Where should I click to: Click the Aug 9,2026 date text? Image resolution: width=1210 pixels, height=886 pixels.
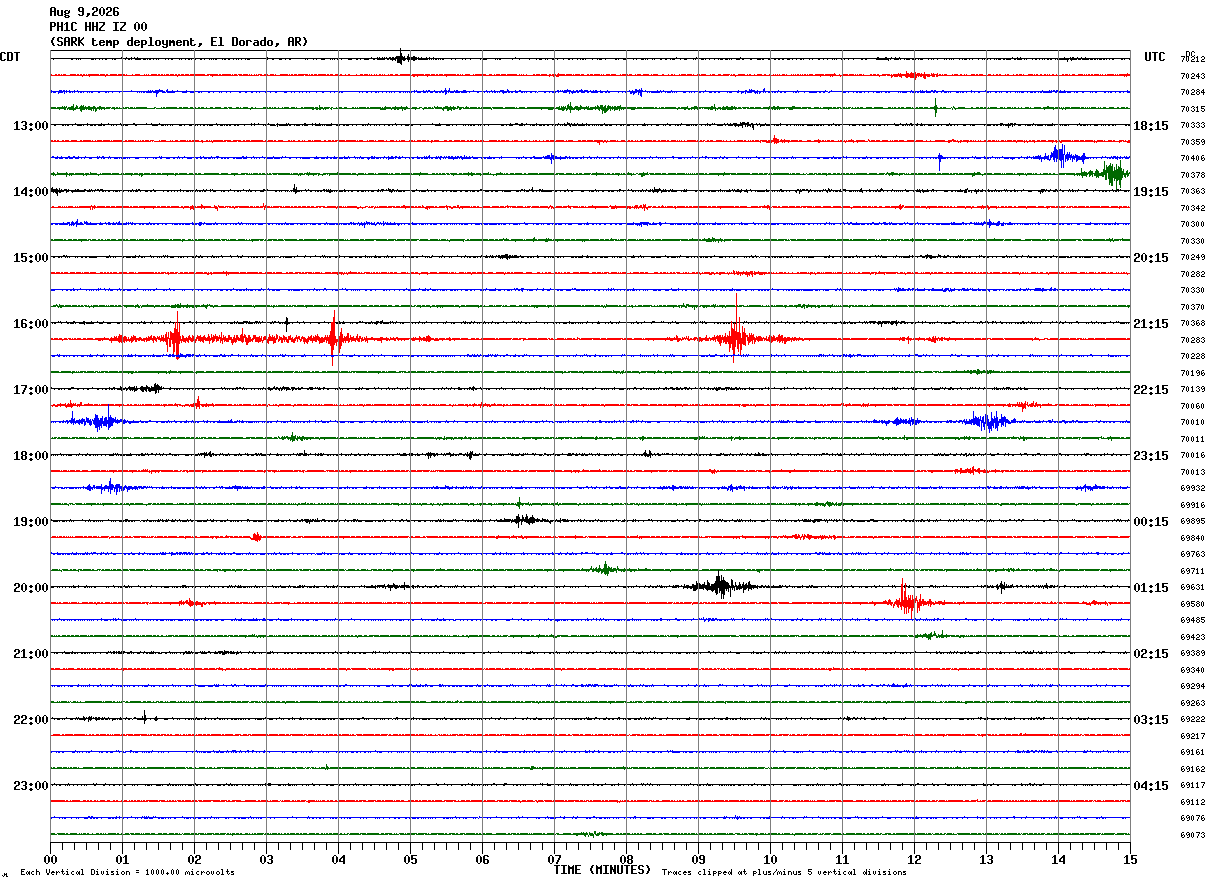point(84,12)
